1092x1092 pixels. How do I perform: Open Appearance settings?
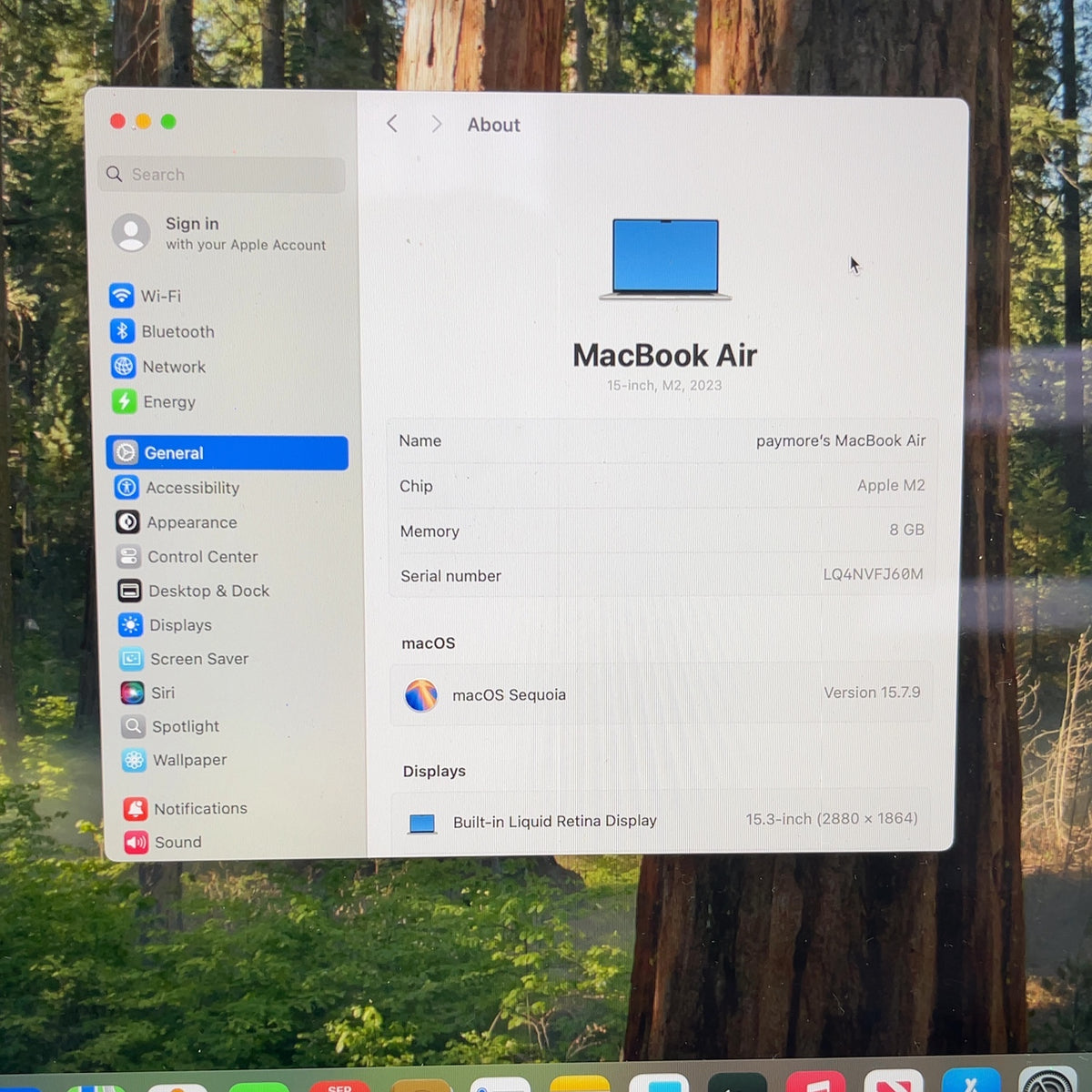pos(177,522)
